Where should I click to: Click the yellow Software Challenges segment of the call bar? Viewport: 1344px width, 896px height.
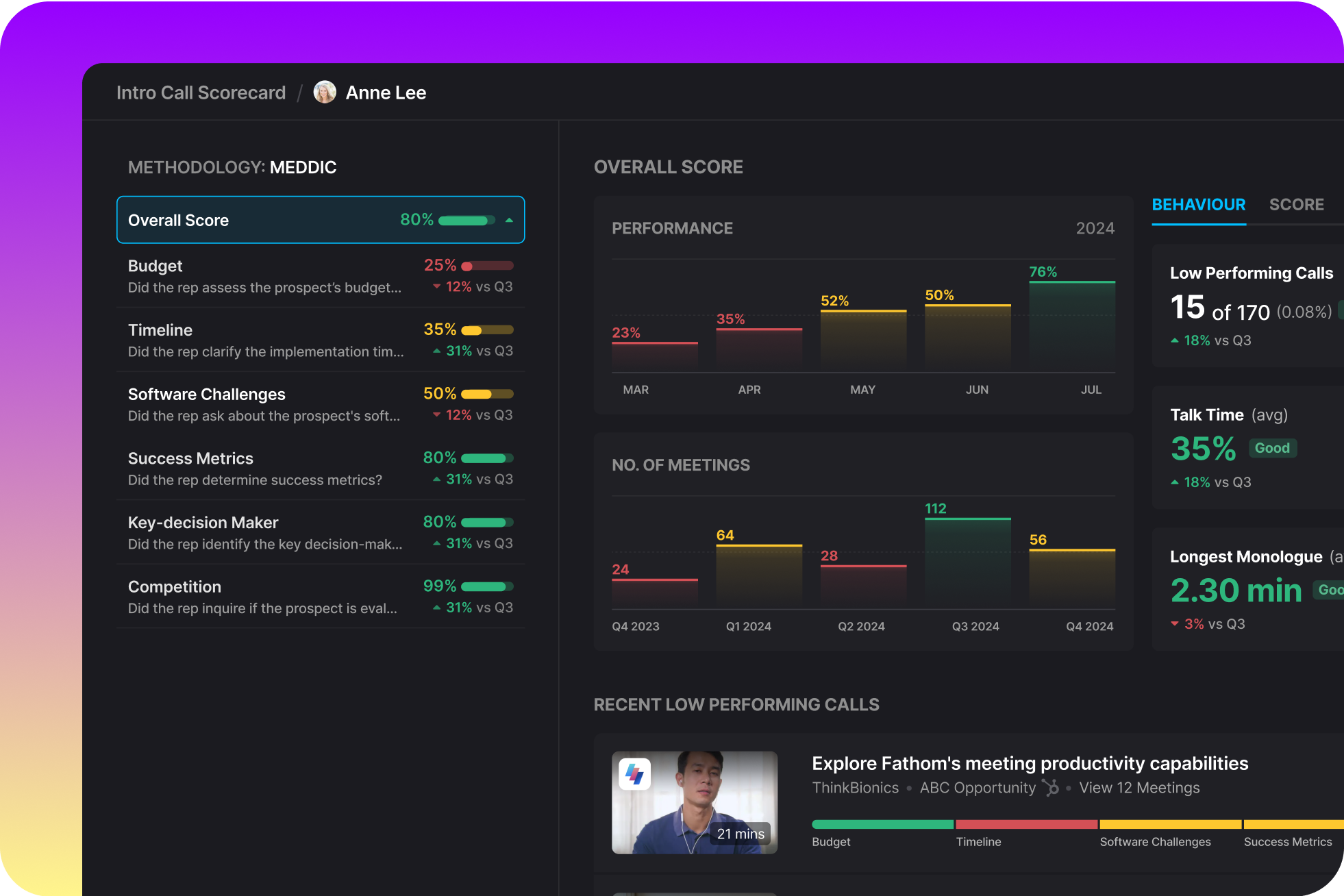pos(1170,824)
